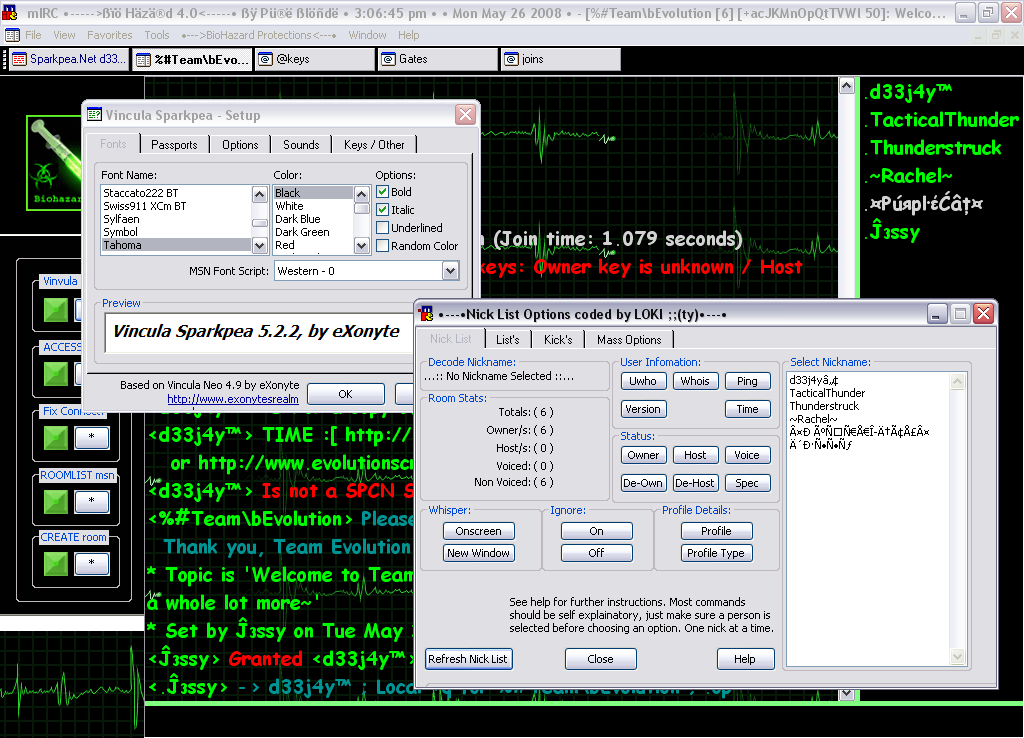This screenshot has height=738, width=1024.
Task: Click the green icon under Vinvula
Action: point(56,310)
